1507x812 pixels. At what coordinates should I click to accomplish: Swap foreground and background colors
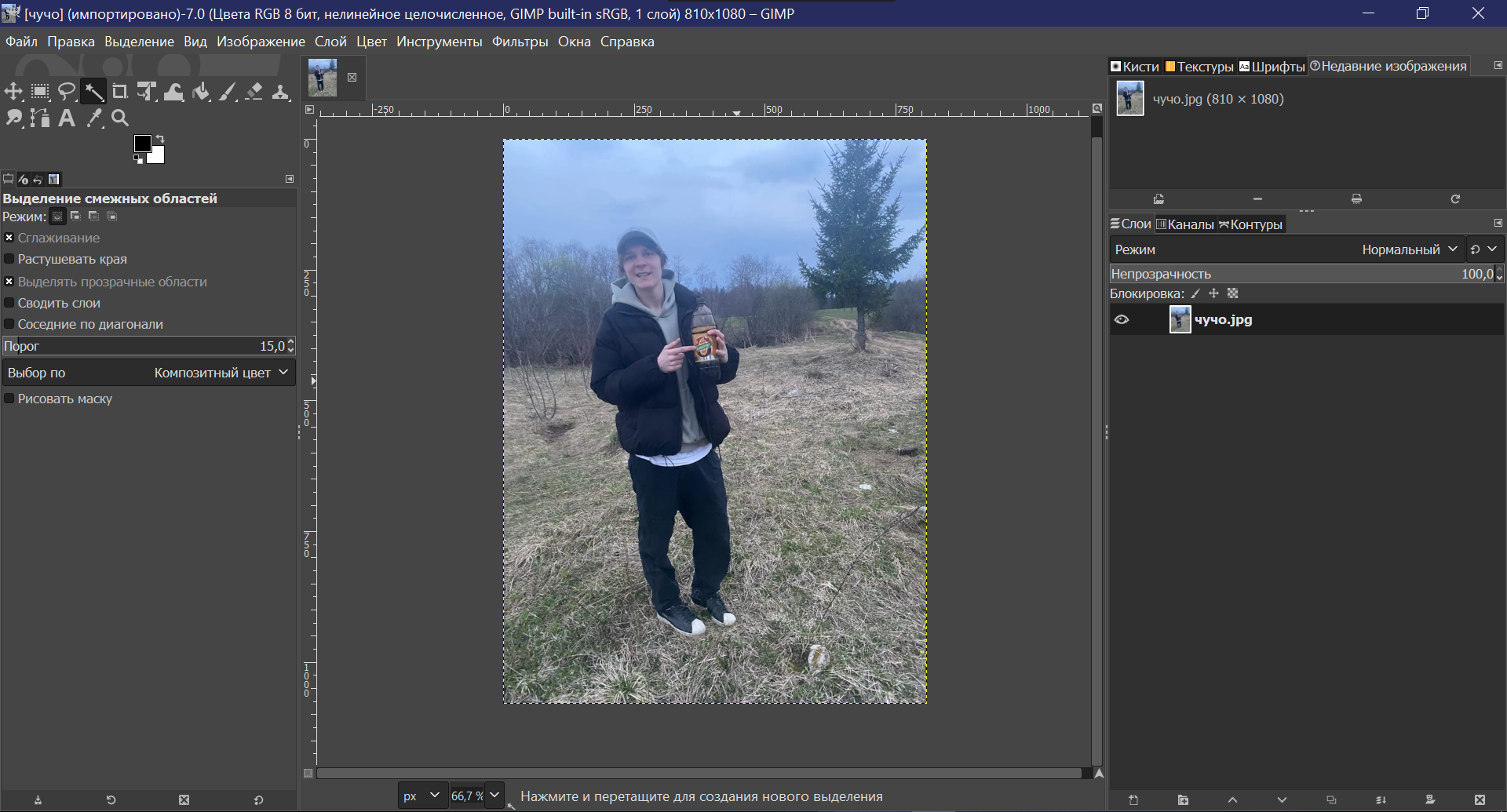[x=160, y=139]
